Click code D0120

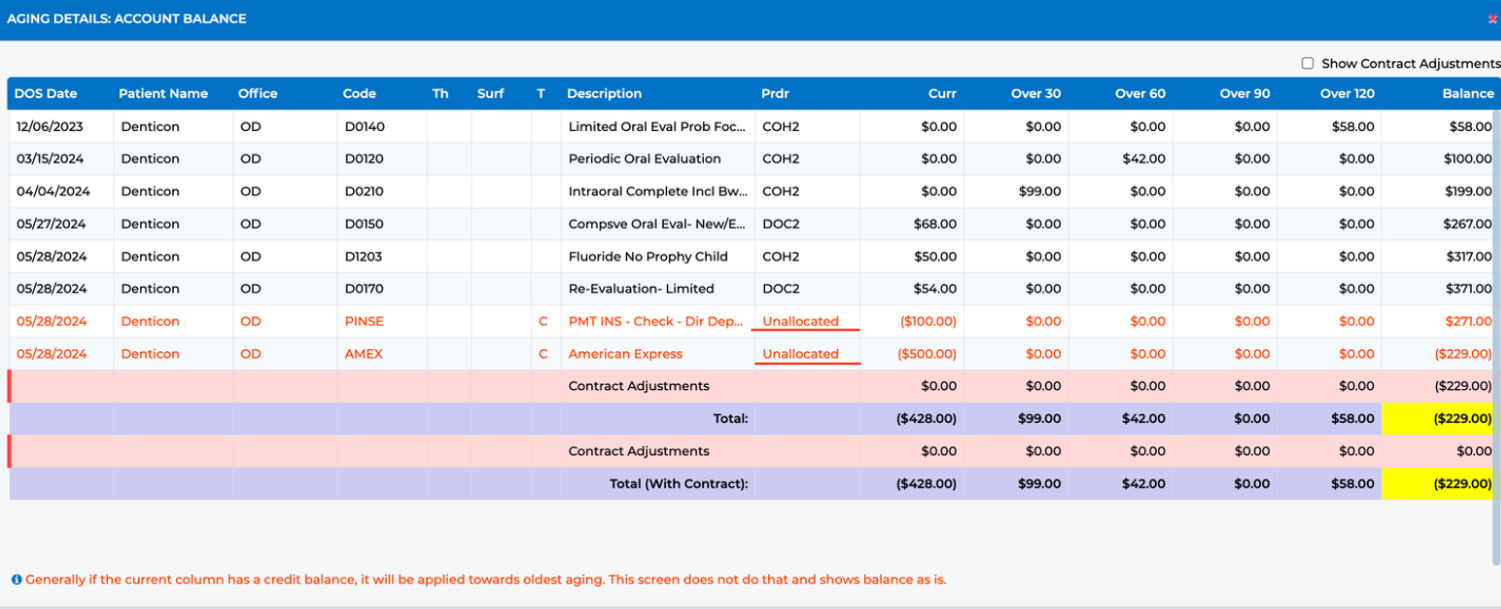click(364, 159)
